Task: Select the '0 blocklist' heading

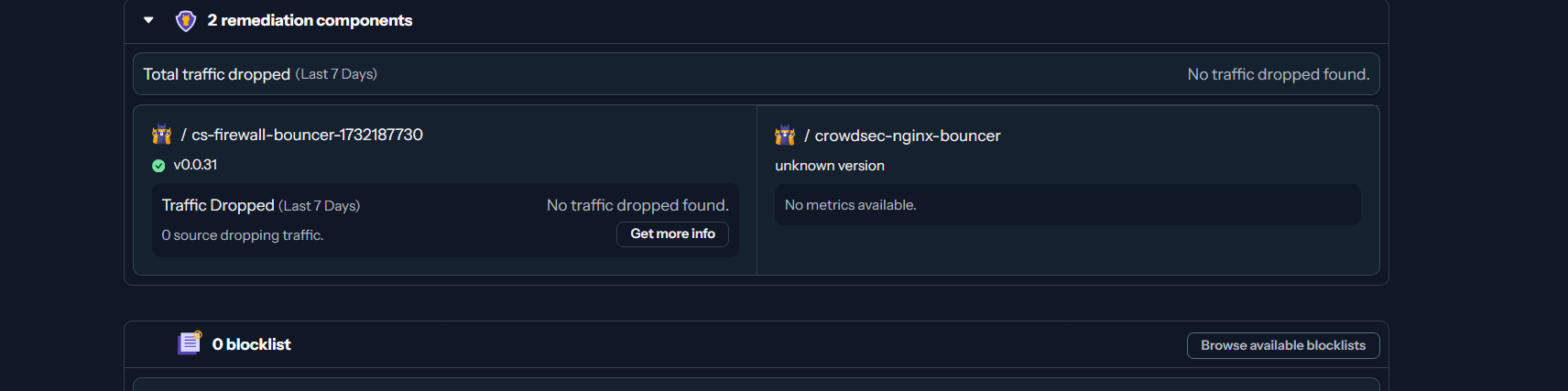Action: pyautogui.click(x=251, y=344)
